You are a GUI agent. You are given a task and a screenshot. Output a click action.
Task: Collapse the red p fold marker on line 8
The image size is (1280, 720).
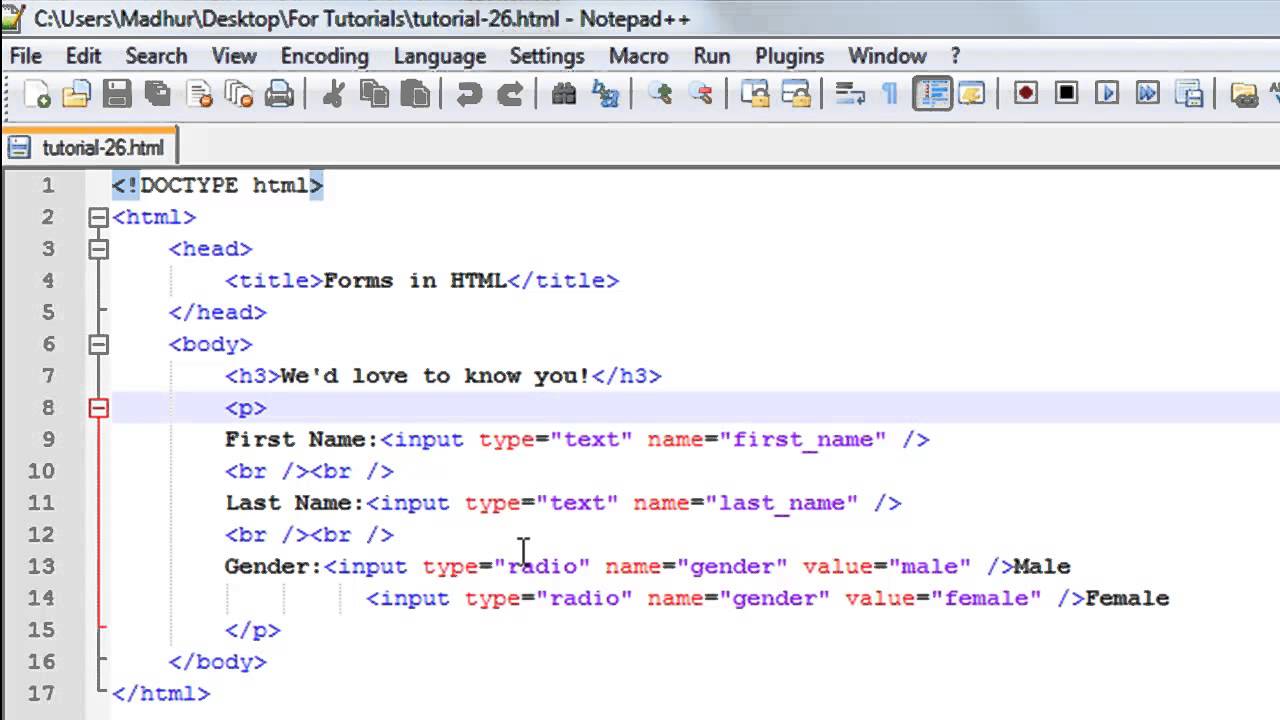(98, 408)
